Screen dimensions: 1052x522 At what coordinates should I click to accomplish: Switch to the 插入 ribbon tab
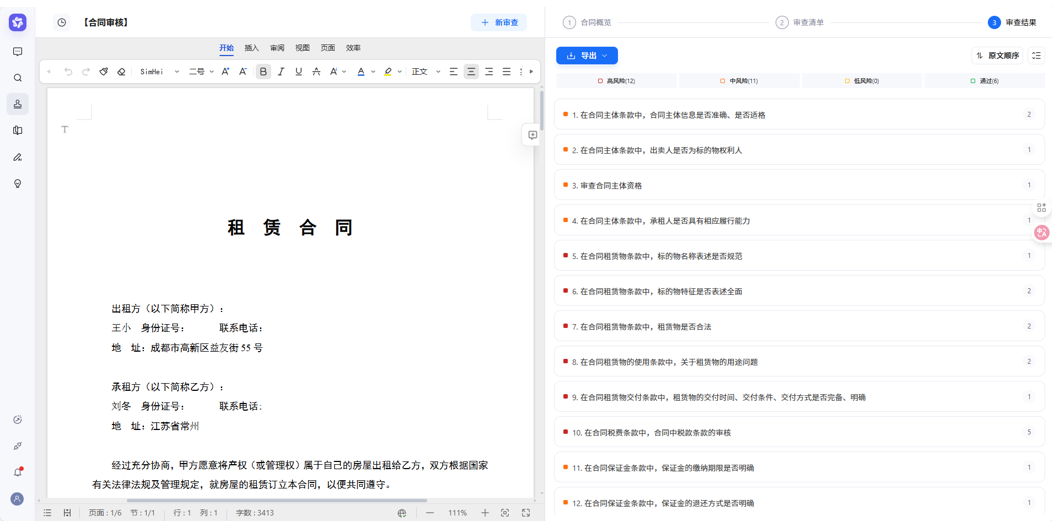pos(251,48)
